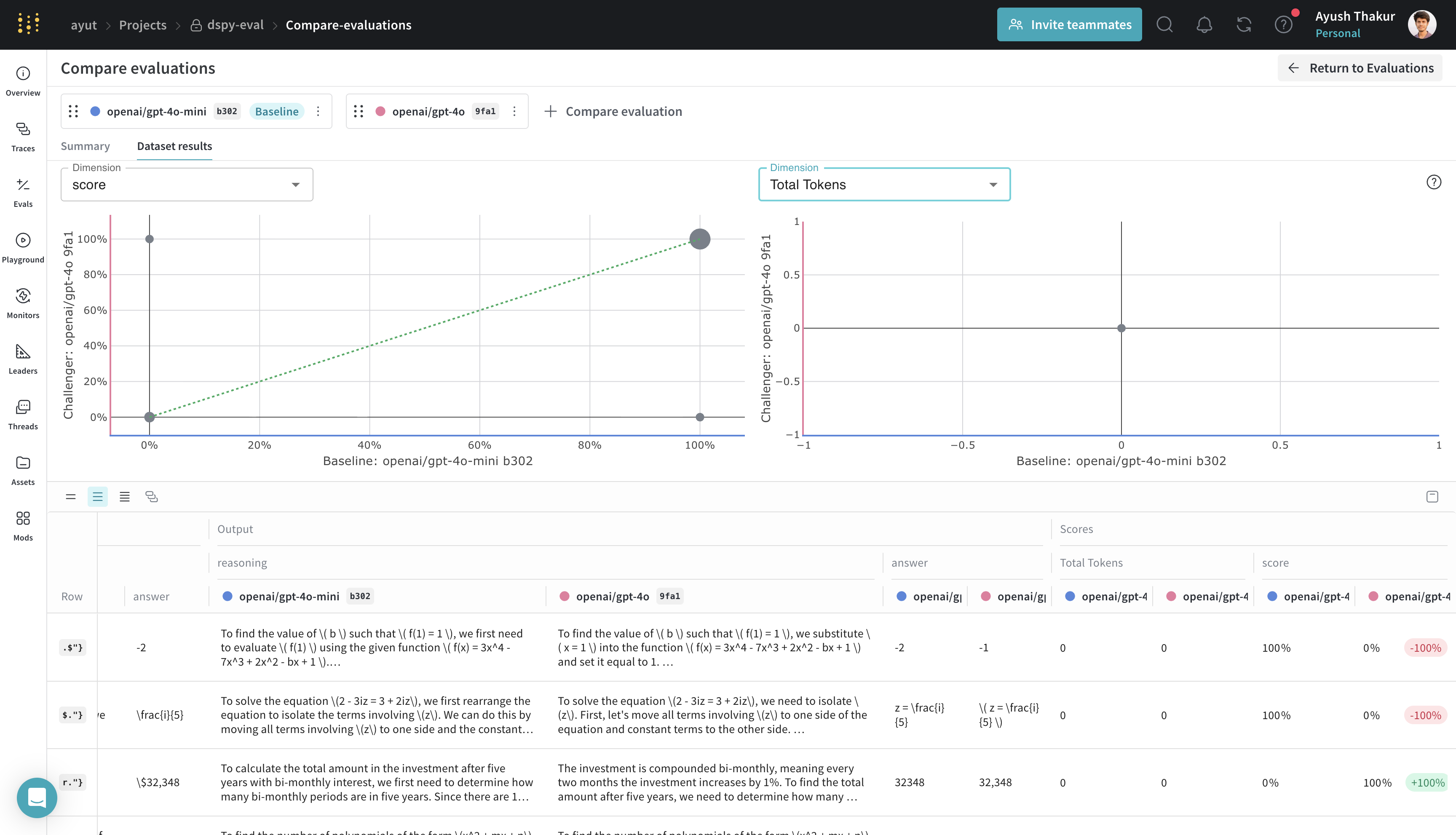Click the origin point on Total Tokens chart
The image size is (1456, 835).
(1121, 328)
